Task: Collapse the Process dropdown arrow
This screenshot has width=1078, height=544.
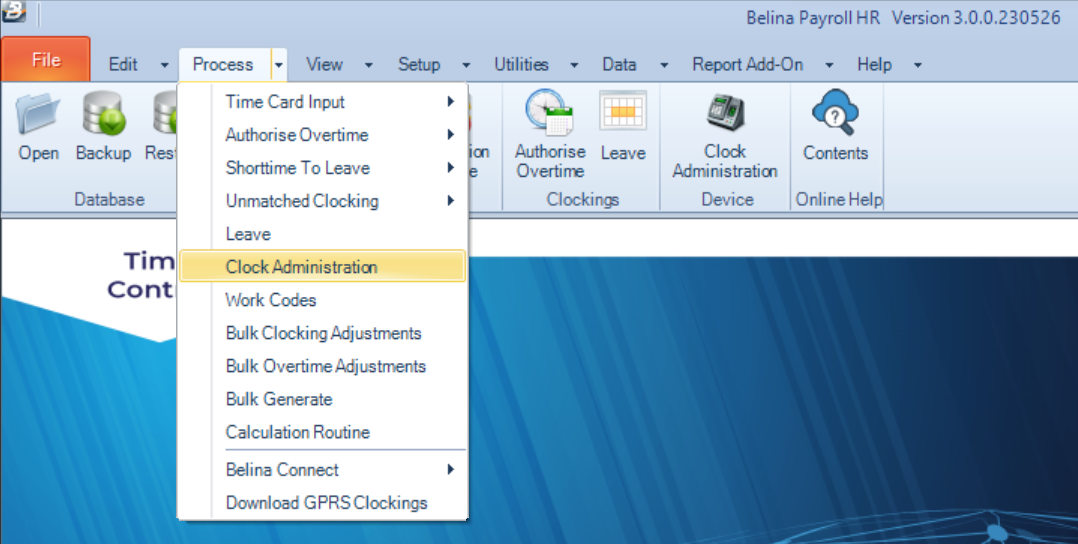Action: [x=278, y=65]
